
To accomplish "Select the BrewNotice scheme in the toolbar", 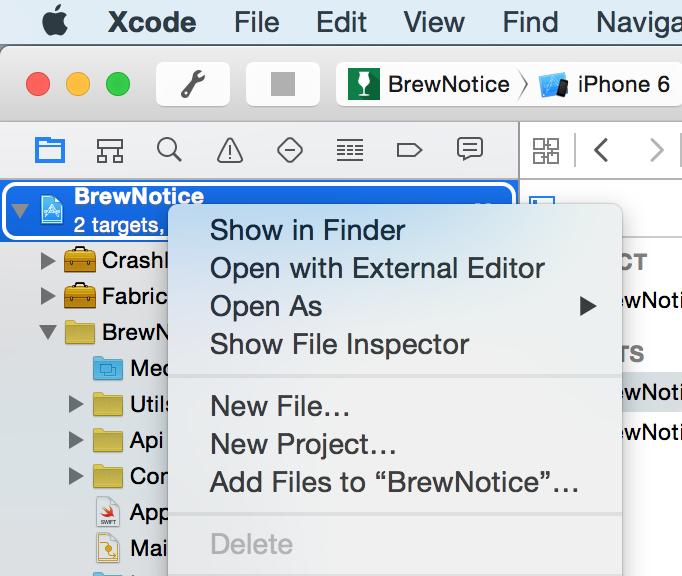I will [x=429, y=84].
